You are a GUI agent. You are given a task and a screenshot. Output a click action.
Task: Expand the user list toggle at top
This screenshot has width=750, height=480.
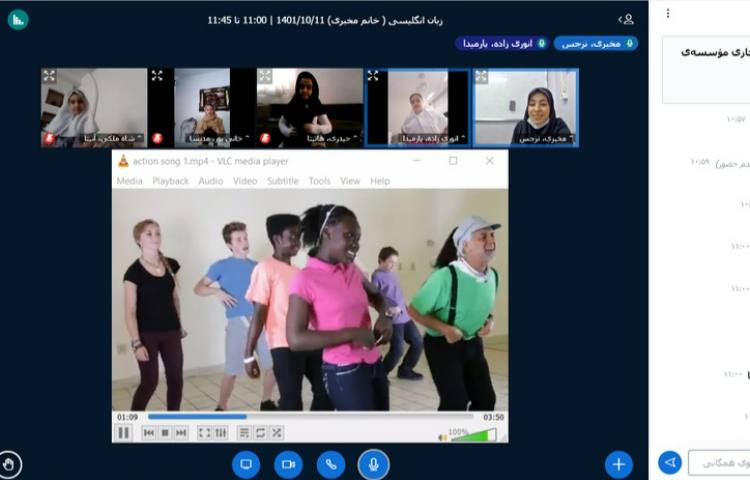[626, 19]
